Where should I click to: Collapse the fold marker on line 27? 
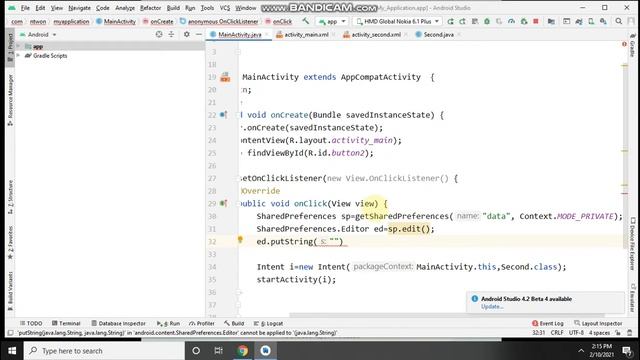click(x=238, y=178)
